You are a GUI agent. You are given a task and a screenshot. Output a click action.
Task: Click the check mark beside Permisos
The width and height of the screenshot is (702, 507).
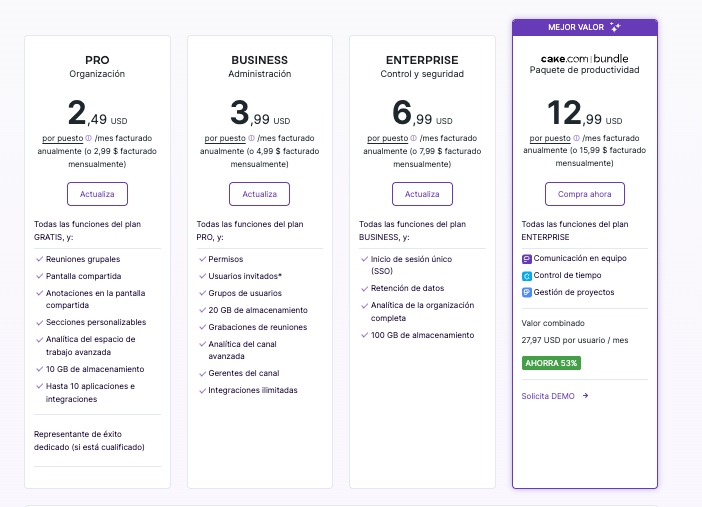202,259
